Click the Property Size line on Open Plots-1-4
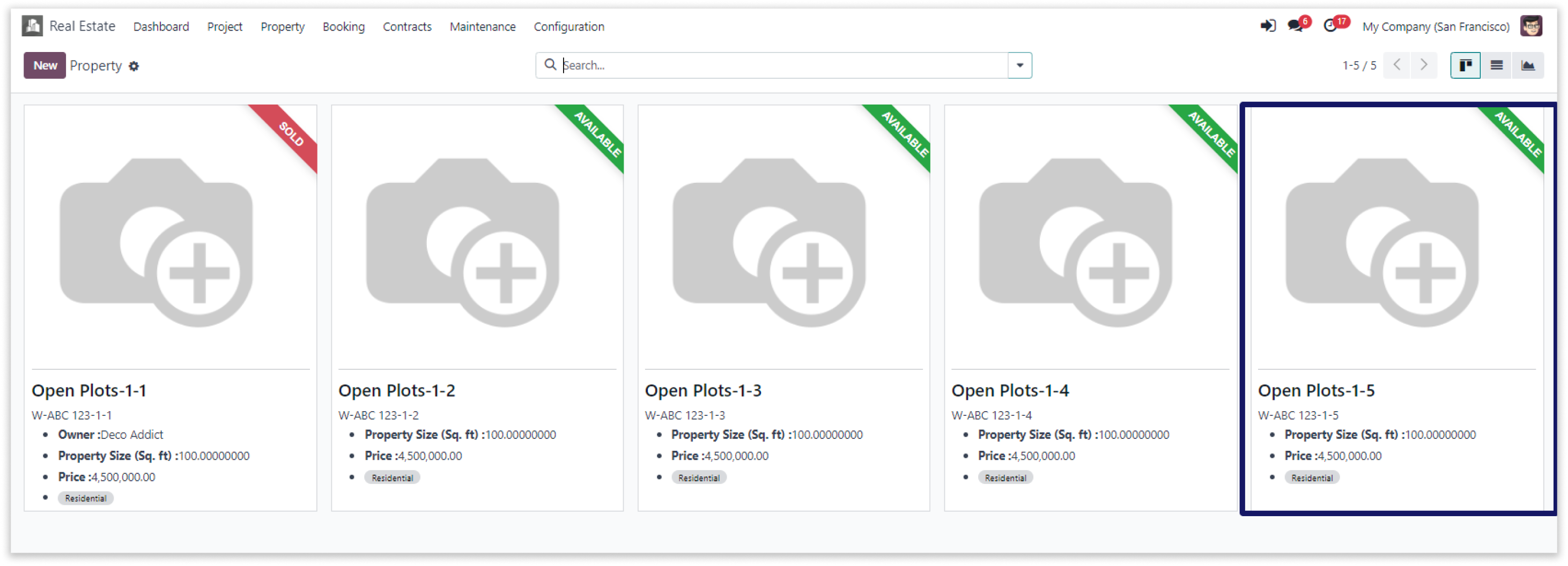1568x566 pixels. coord(1073,435)
